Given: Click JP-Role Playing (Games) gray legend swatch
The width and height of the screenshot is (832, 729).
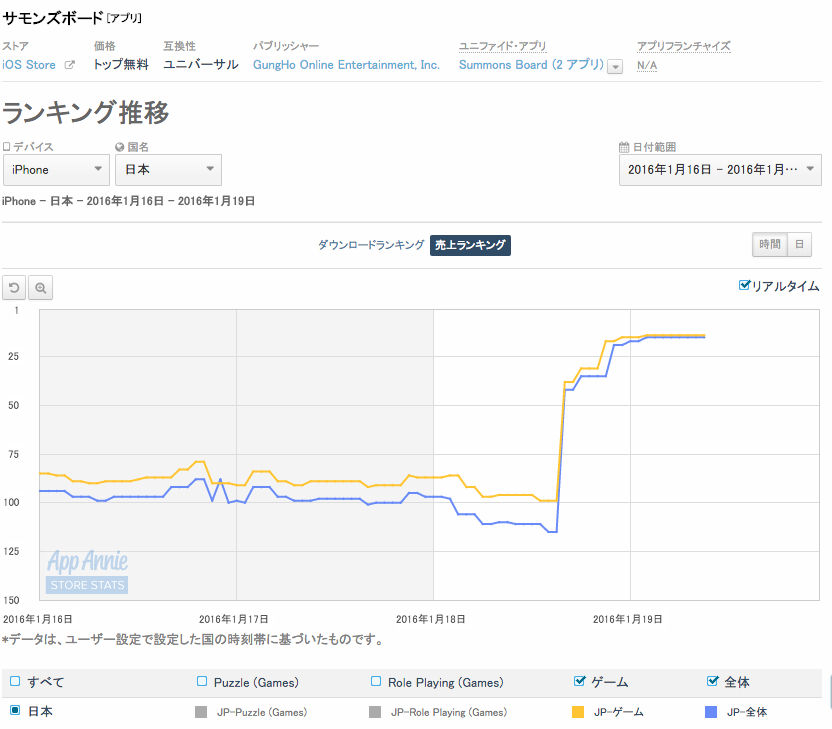Looking at the screenshot, I should click(375, 712).
